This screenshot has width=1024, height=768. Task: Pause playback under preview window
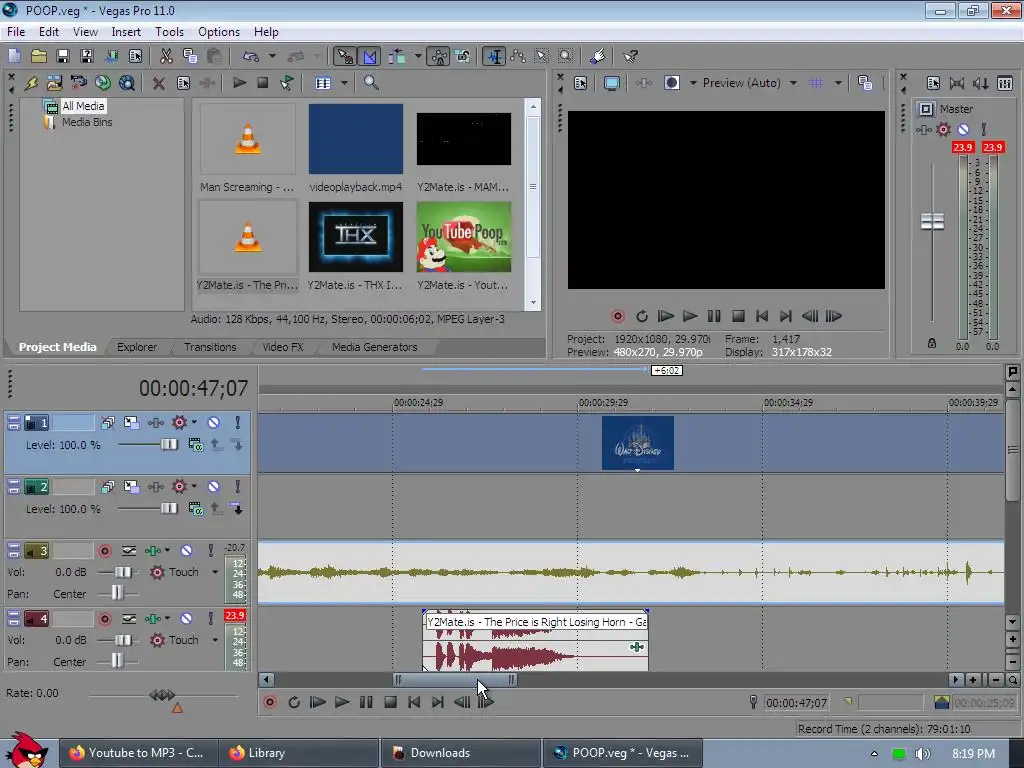[714, 316]
